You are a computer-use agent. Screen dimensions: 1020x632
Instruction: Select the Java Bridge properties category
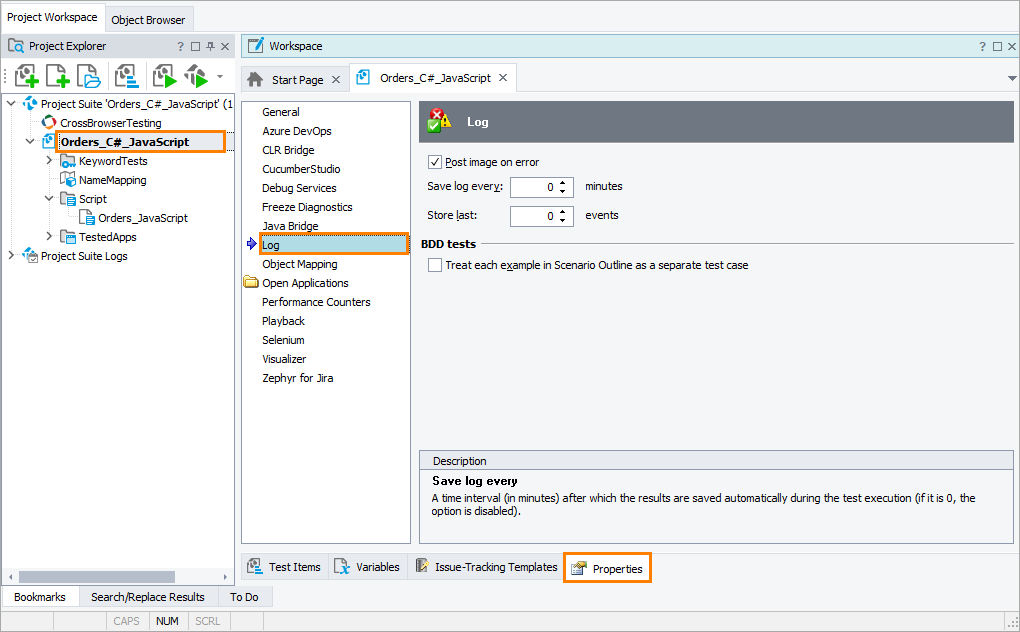[x=290, y=226]
